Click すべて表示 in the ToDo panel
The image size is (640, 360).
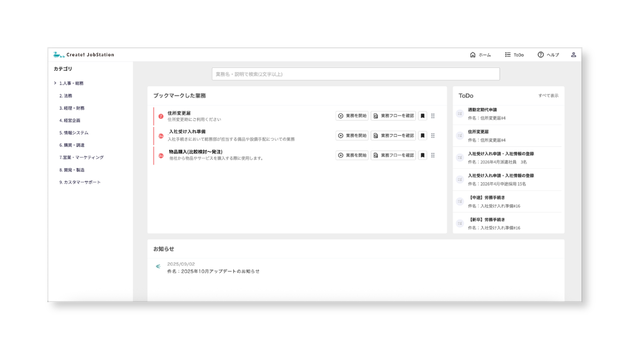[548, 96]
